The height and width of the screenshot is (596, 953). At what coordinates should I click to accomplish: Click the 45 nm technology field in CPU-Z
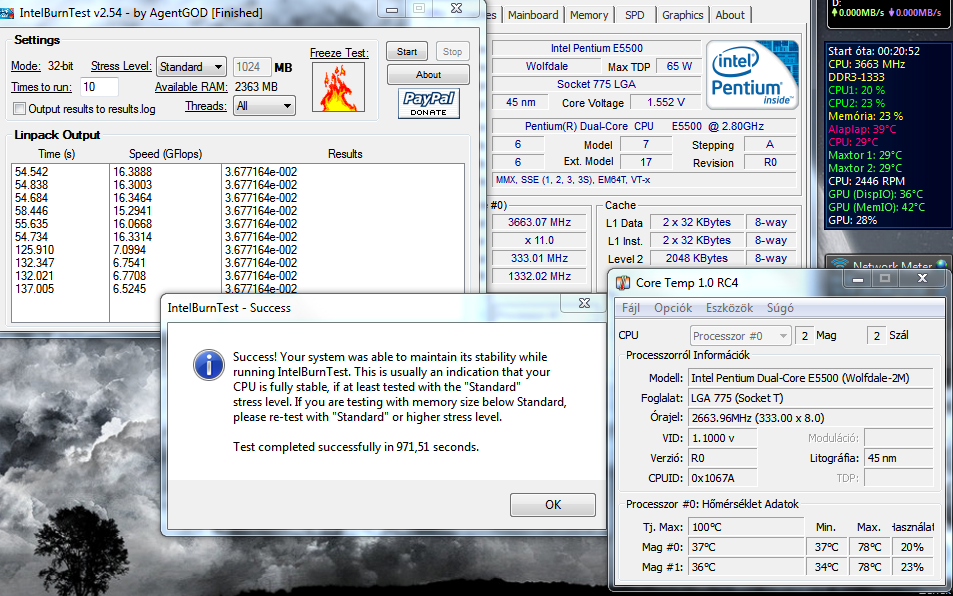[x=520, y=102]
